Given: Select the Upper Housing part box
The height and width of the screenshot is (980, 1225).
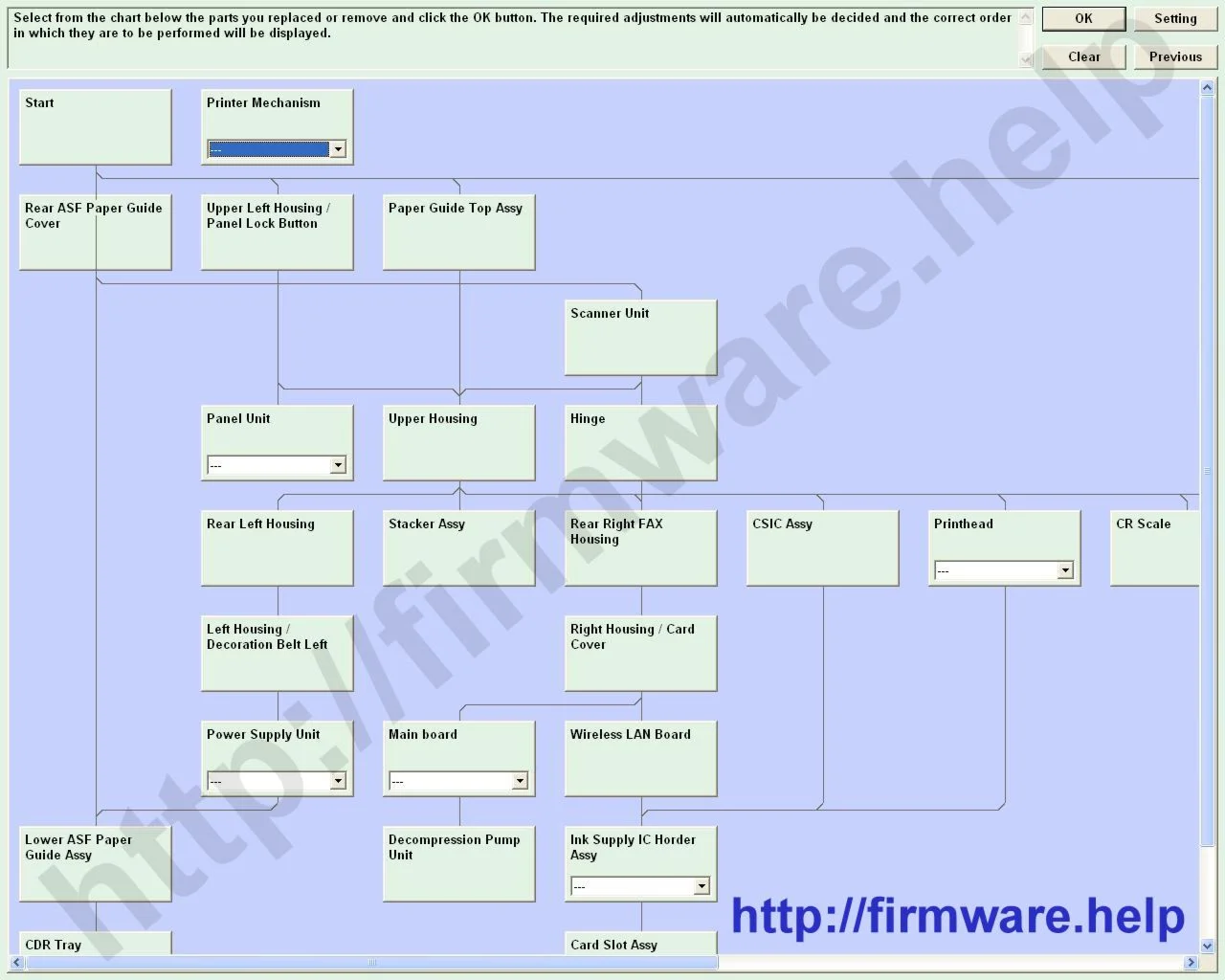Looking at the screenshot, I should tap(458, 443).
